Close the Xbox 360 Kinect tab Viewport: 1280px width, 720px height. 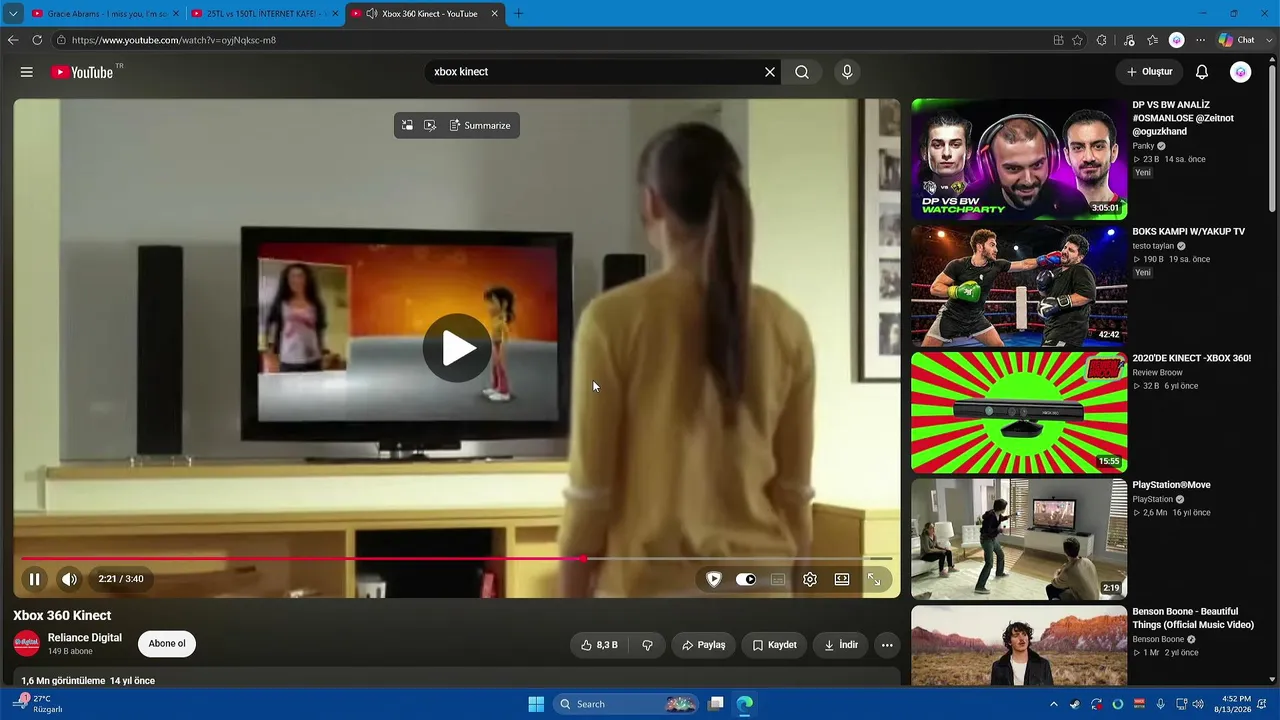(494, 14)
